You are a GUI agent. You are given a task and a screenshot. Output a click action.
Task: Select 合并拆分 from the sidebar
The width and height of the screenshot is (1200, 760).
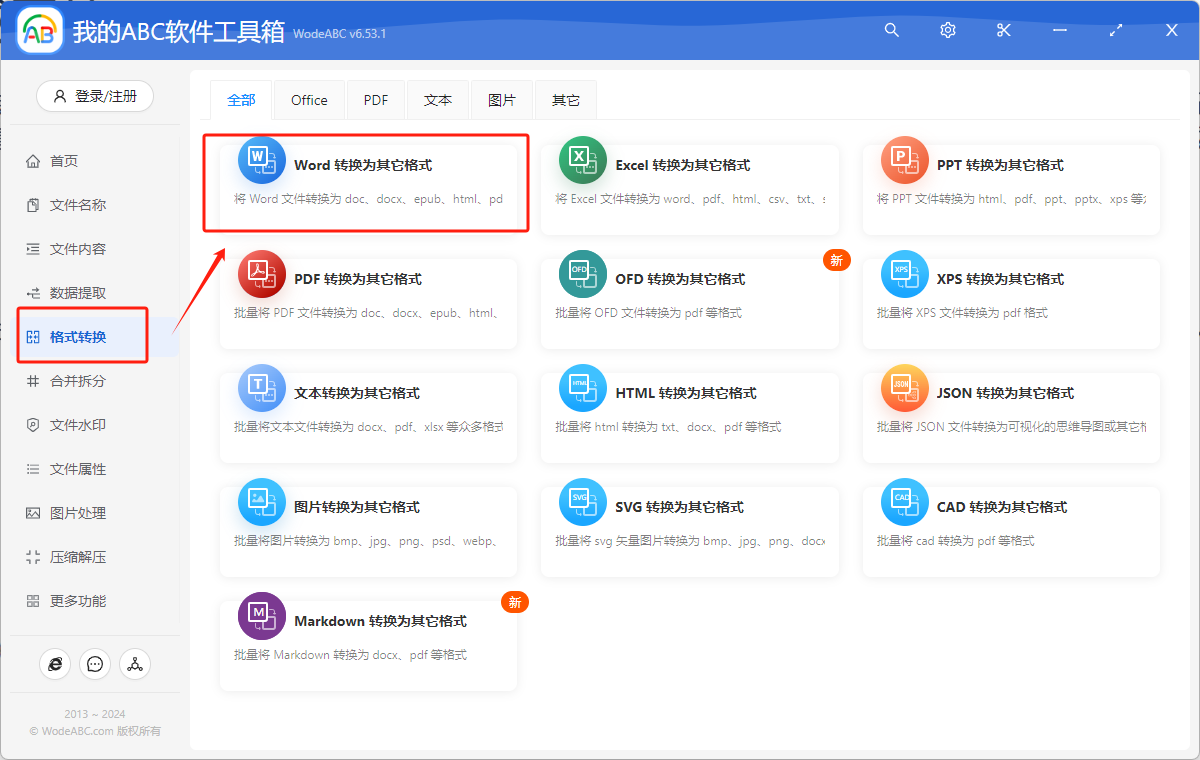point(78,380)
